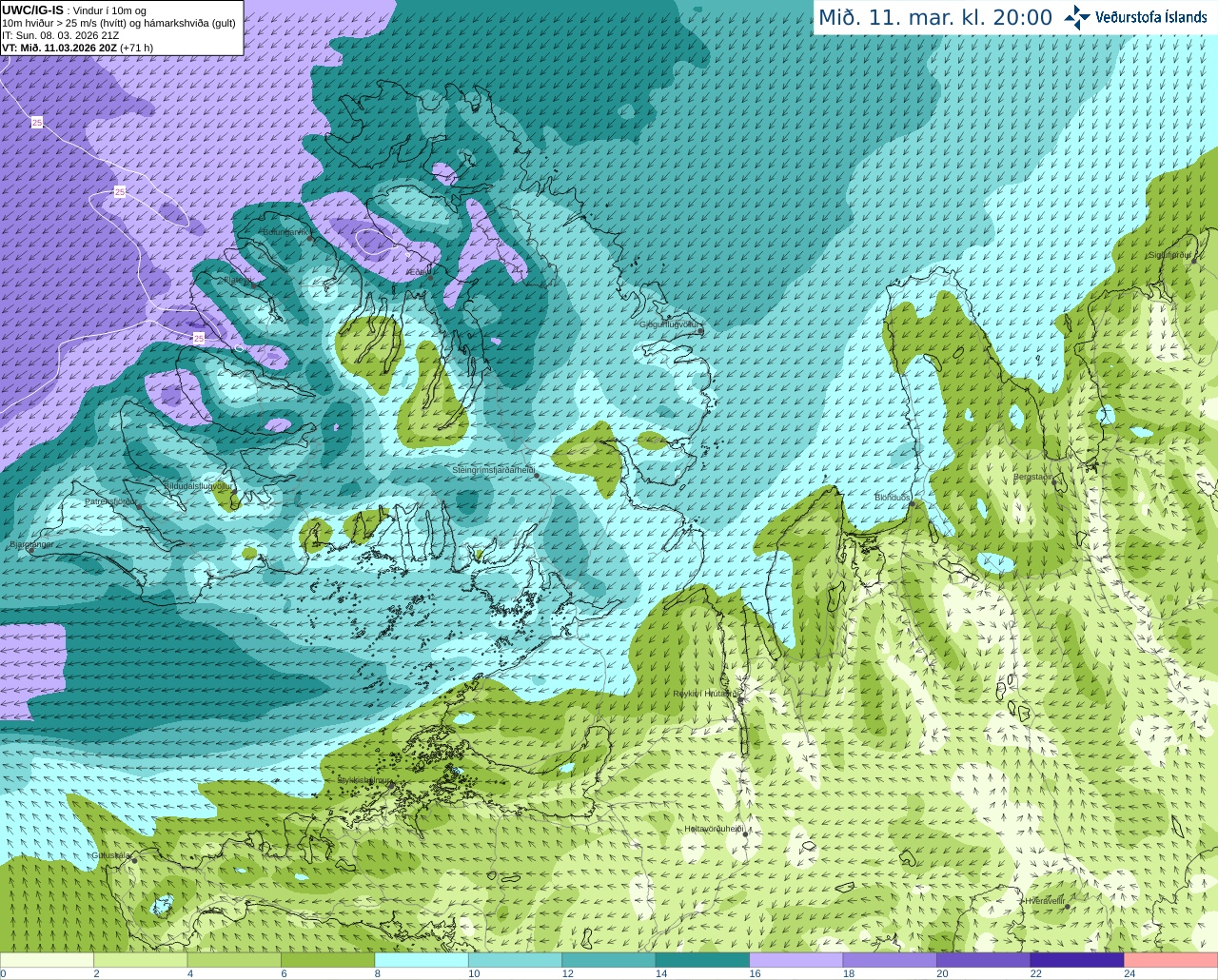
Task: Click the forecast time 'Mið. 11. mar. kl. 20:00'
Action: (935, 18)
